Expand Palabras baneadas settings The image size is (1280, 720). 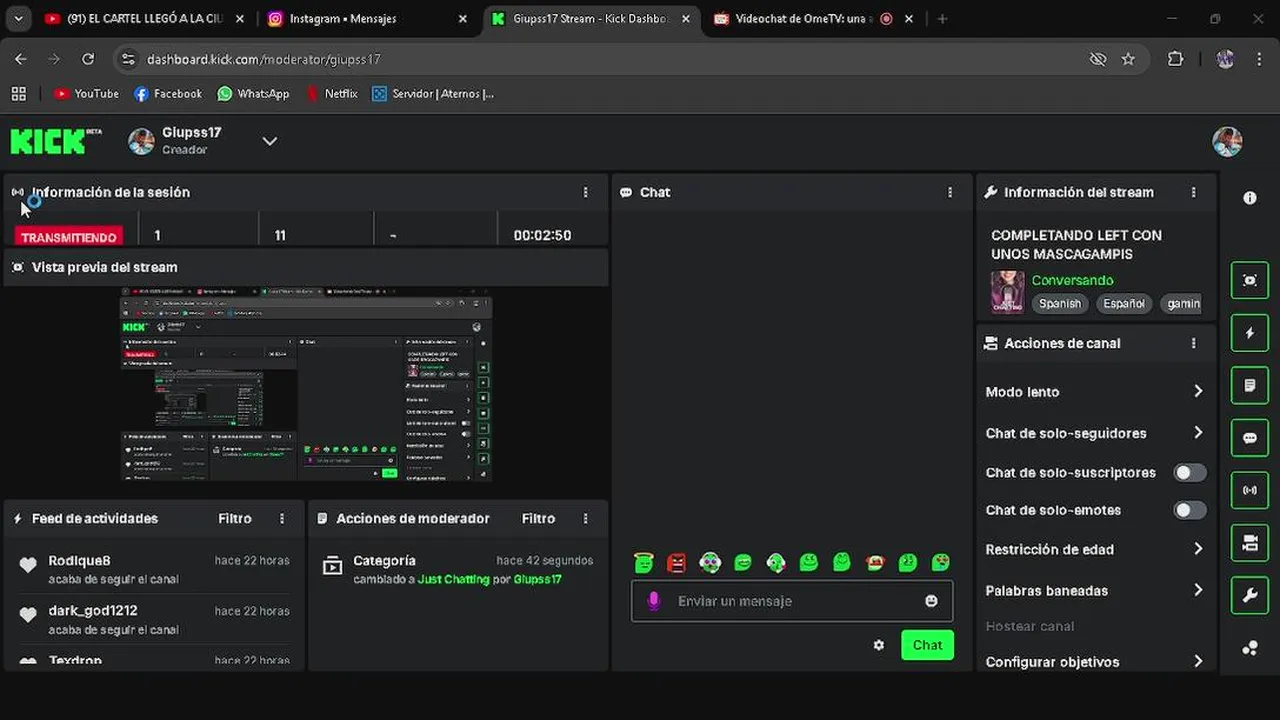(1095, 590)
